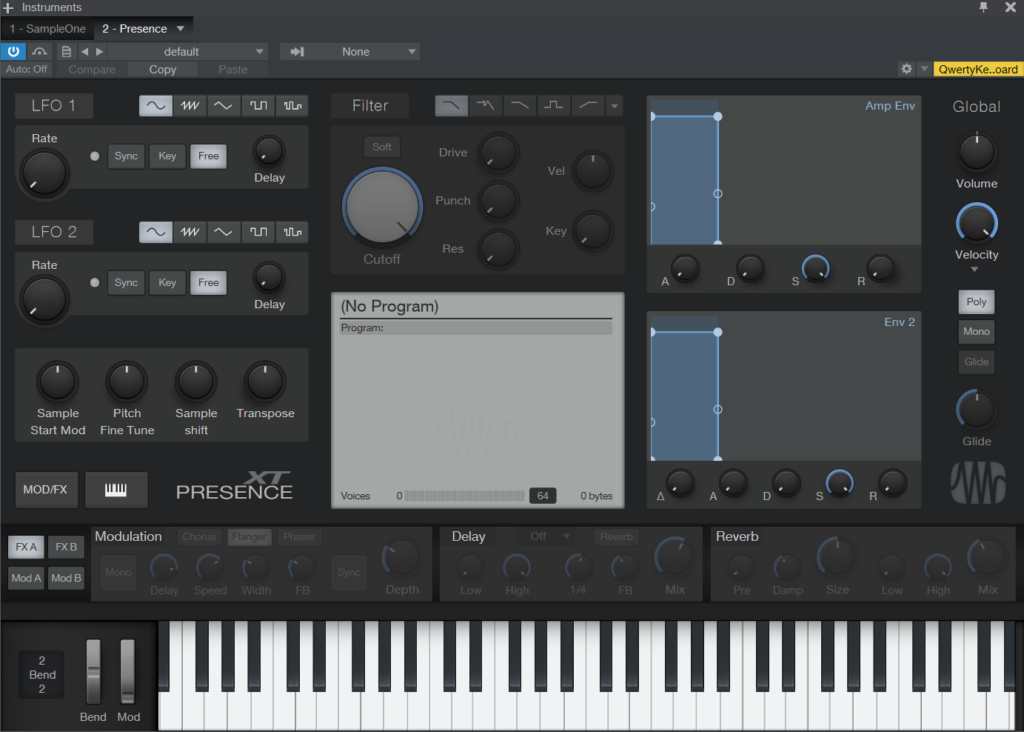
Task: Open the Auto: Off automation mode menu
Action: coord(27,69)
